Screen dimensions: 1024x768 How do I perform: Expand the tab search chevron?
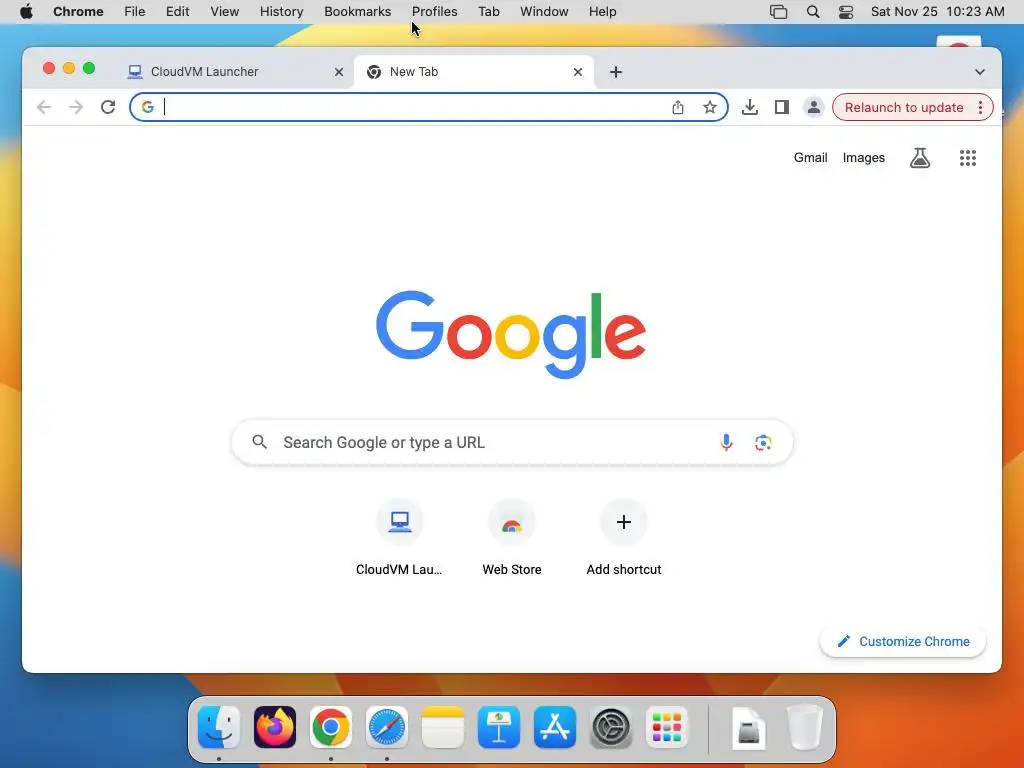click(x=980, y=72)
